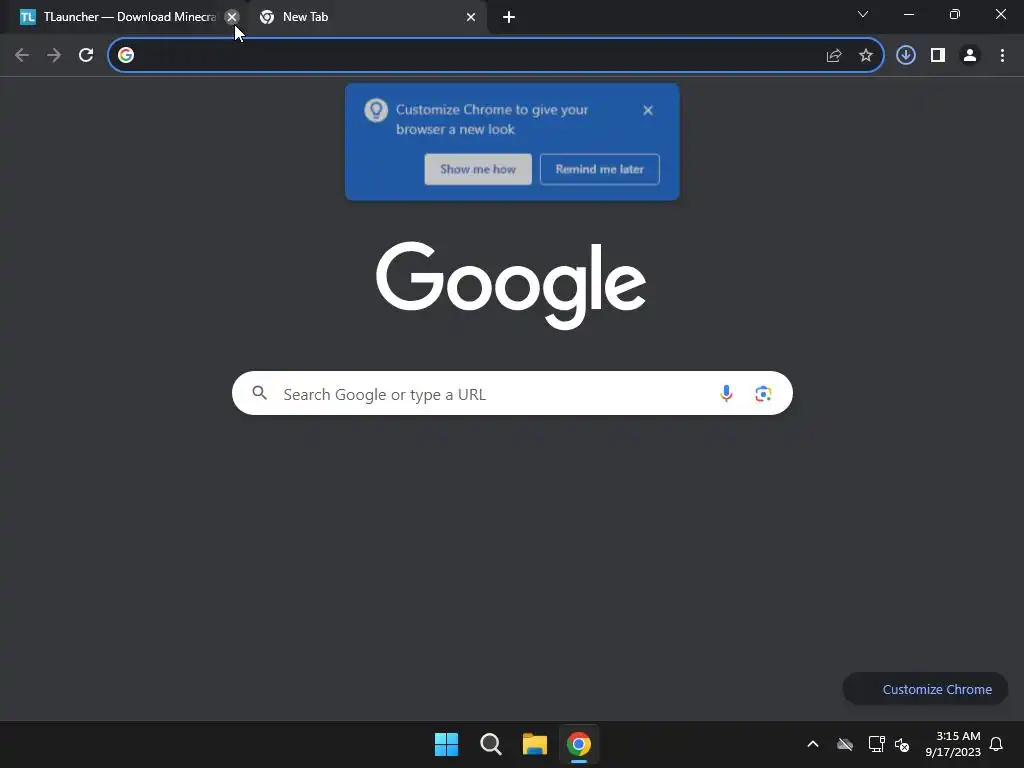The image size is (1024, 768).
Task: Click the Google logo
Action: 511,285
